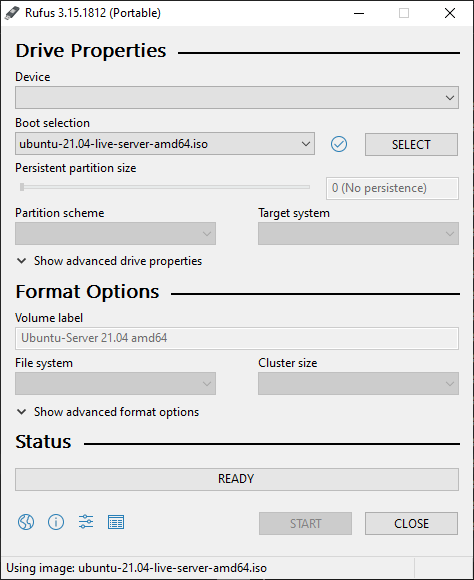
Task: Click the CLOSE button
Action: [x=411, y=523]
